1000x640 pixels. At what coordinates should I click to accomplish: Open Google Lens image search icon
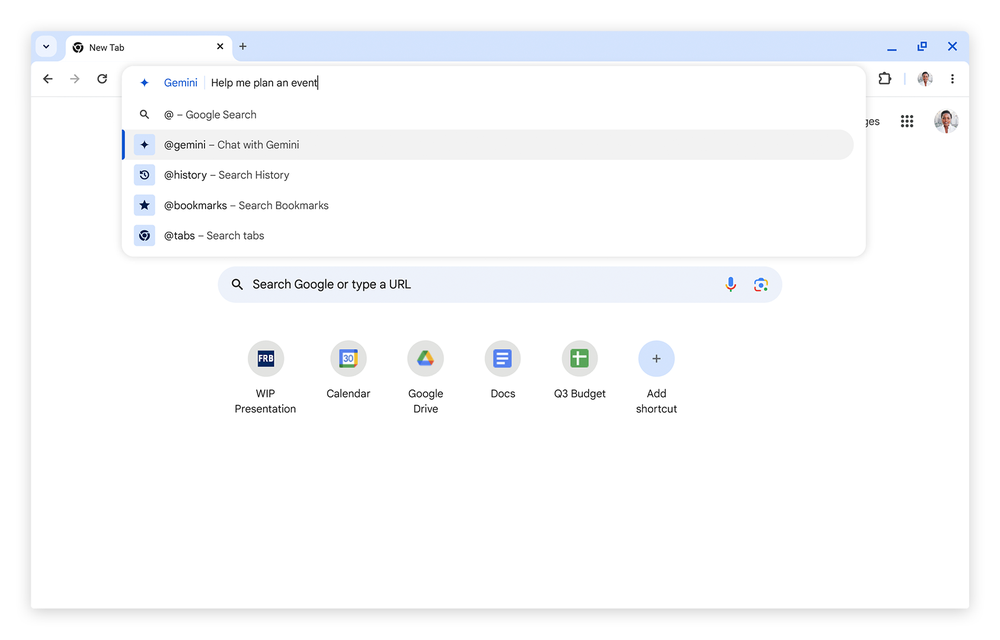[x=760, y=284]
